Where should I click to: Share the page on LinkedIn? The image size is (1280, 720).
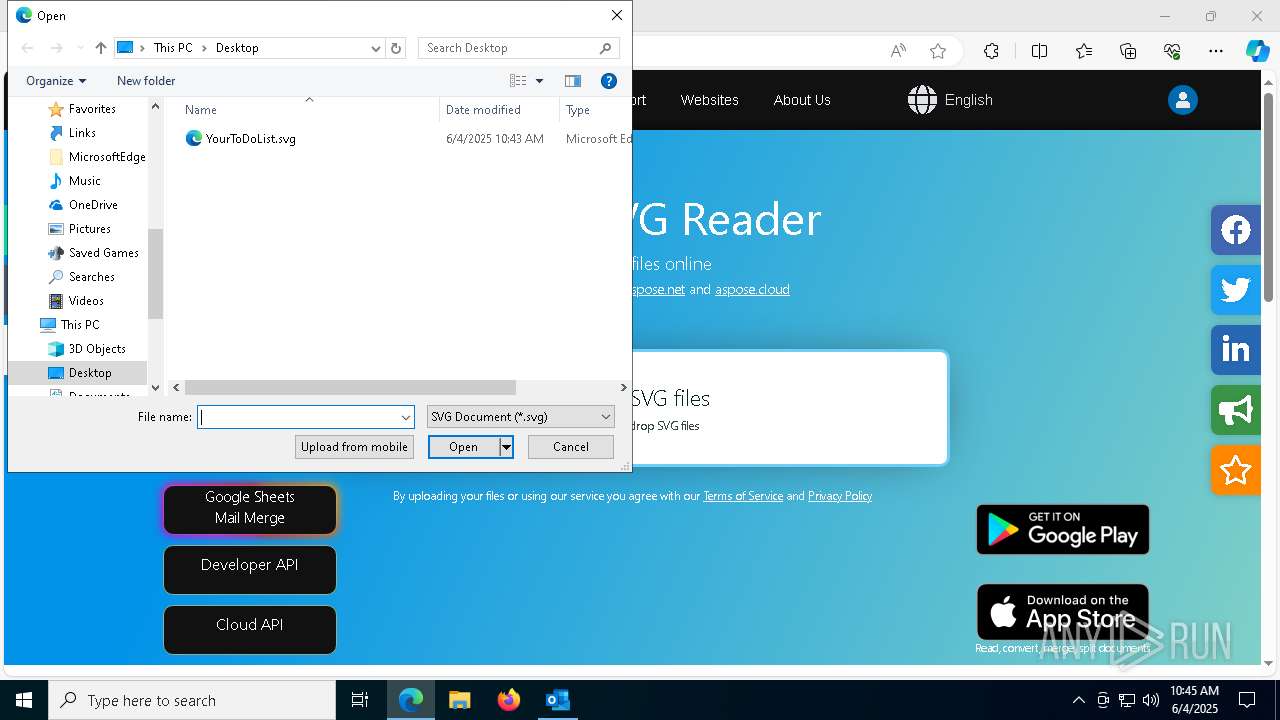1236,350
